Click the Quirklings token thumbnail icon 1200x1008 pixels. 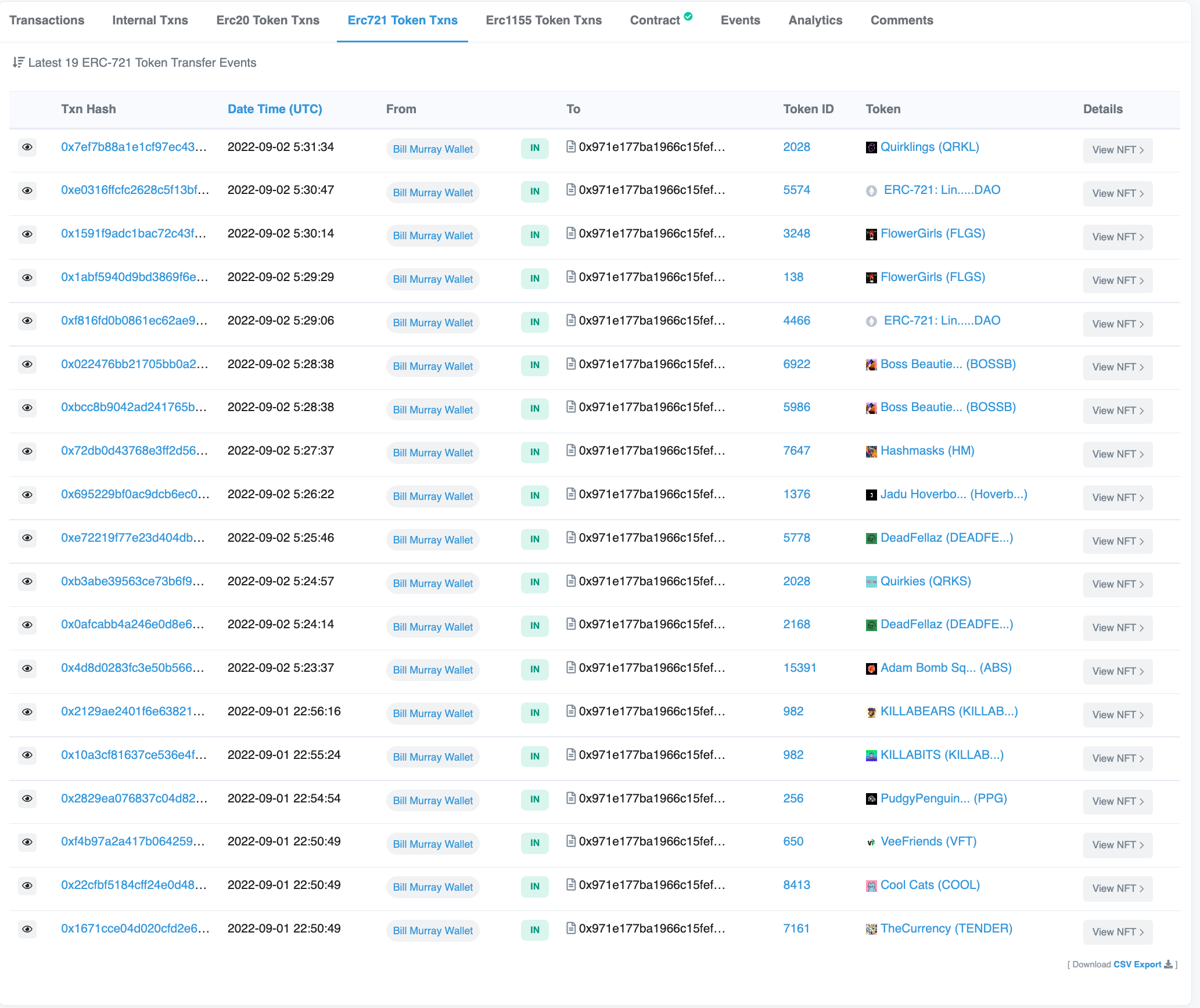(x=871, y=147)
